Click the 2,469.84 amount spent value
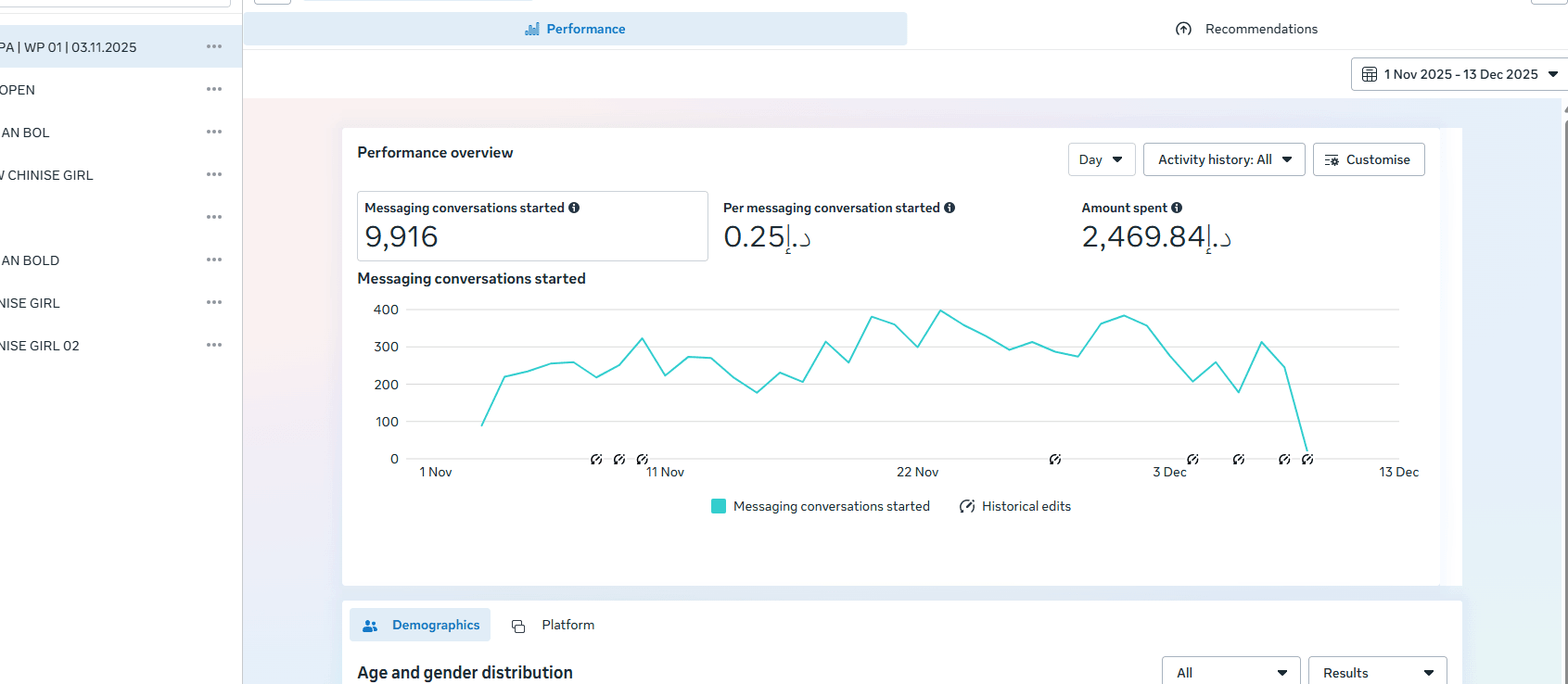 [1157, 237]
